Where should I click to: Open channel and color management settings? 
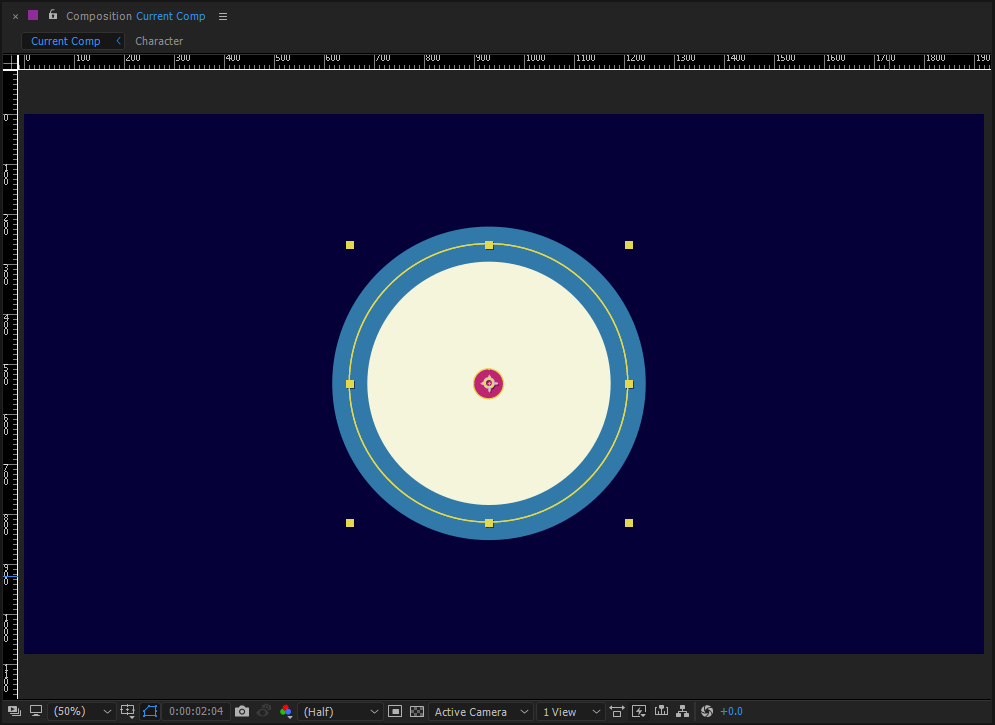pyautogui.click(x=286, y=711)
